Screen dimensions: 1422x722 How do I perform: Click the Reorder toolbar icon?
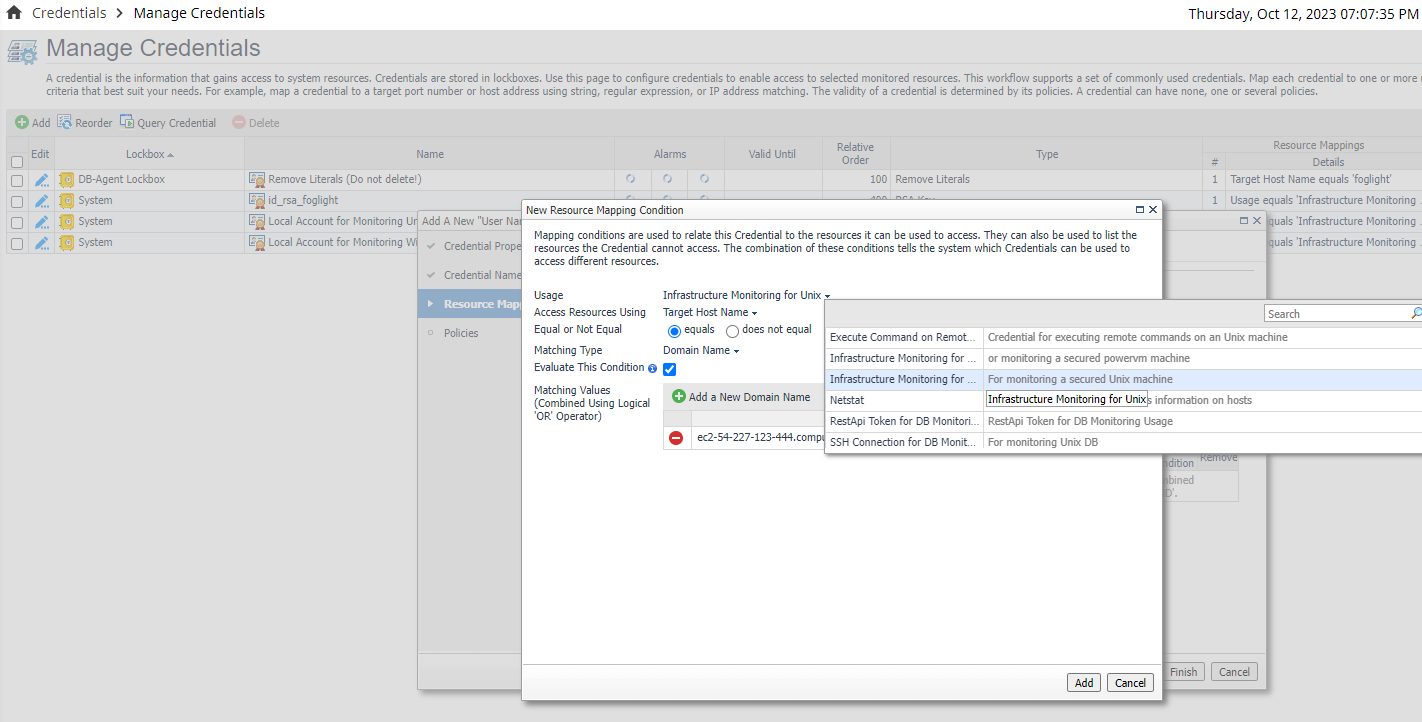coord(65,122)
